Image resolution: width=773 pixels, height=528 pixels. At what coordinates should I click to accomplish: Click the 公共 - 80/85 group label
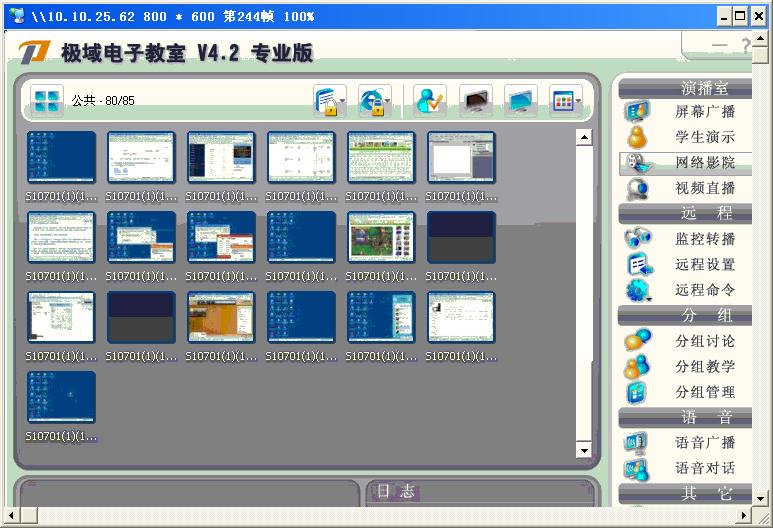pos(103,101)
